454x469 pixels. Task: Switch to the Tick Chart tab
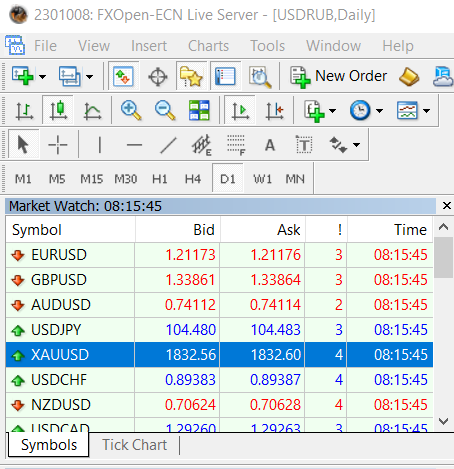135,445
